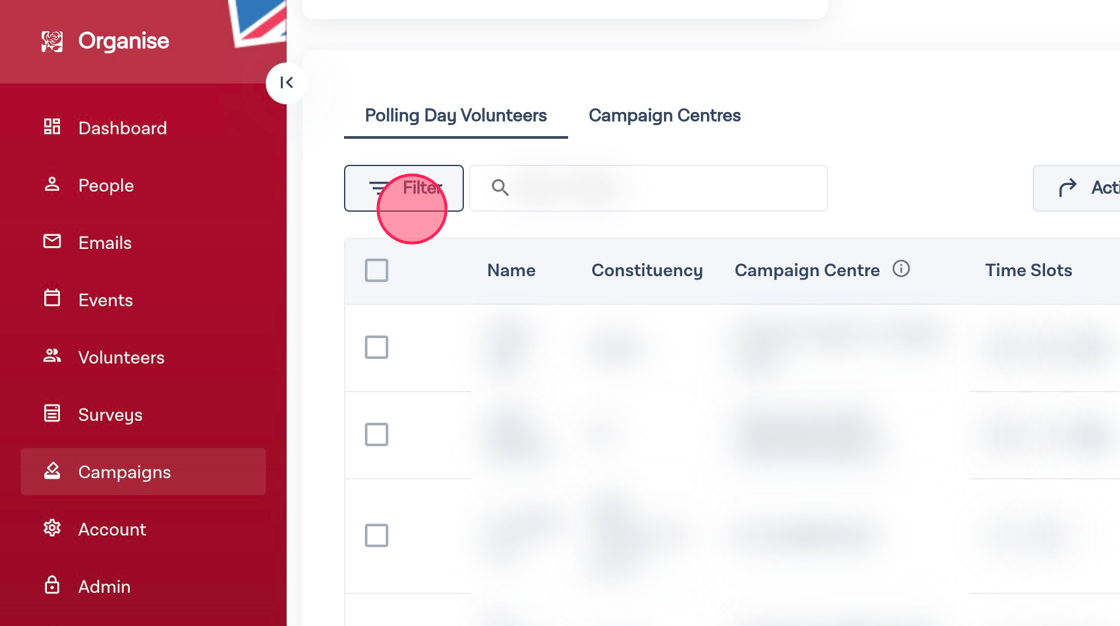Collapse the sidebar with the arrow button

pos(286,83)
